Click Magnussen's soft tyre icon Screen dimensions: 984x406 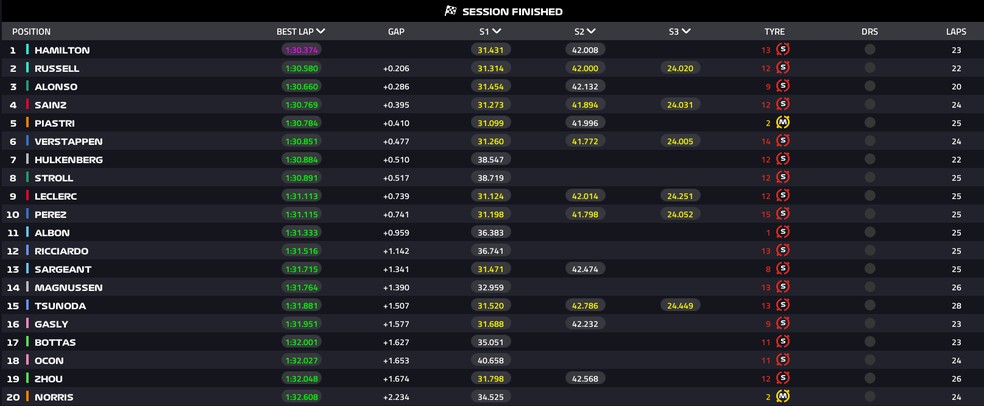783,286
